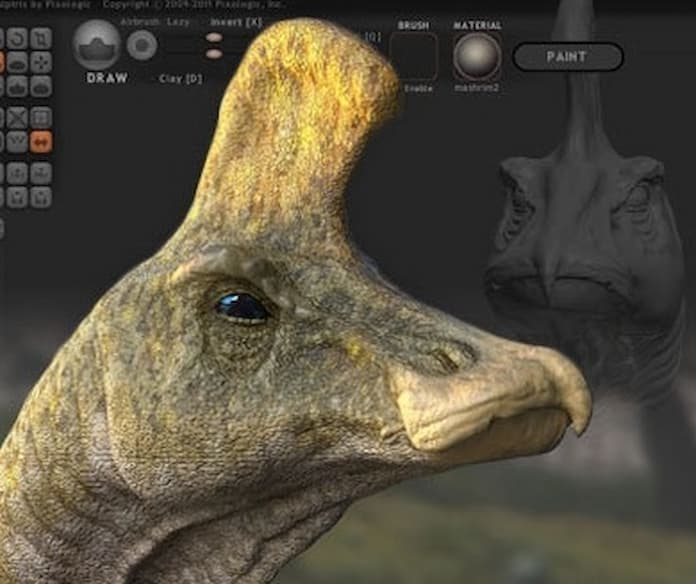
Task: Select the Scale tool icon
Action: [x=41, y=39]
